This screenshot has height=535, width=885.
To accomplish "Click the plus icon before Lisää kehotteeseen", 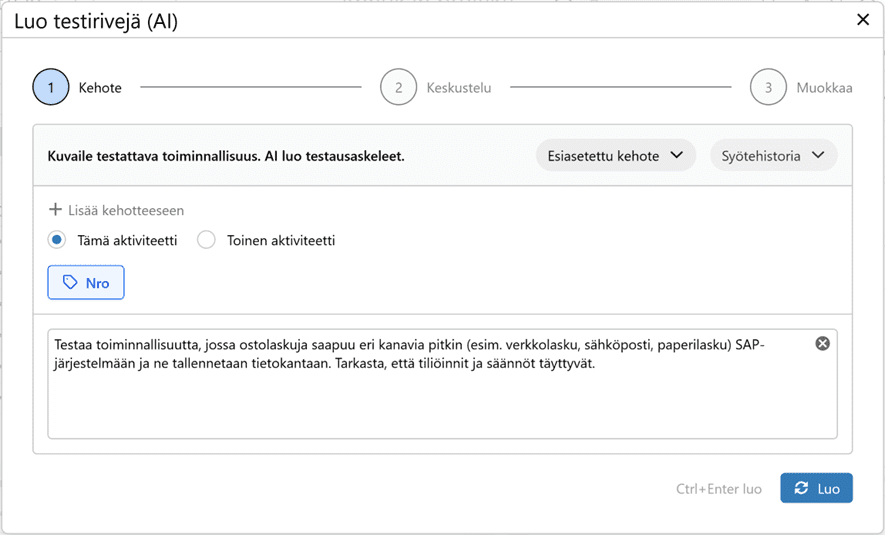I will [x=56, y=210].
